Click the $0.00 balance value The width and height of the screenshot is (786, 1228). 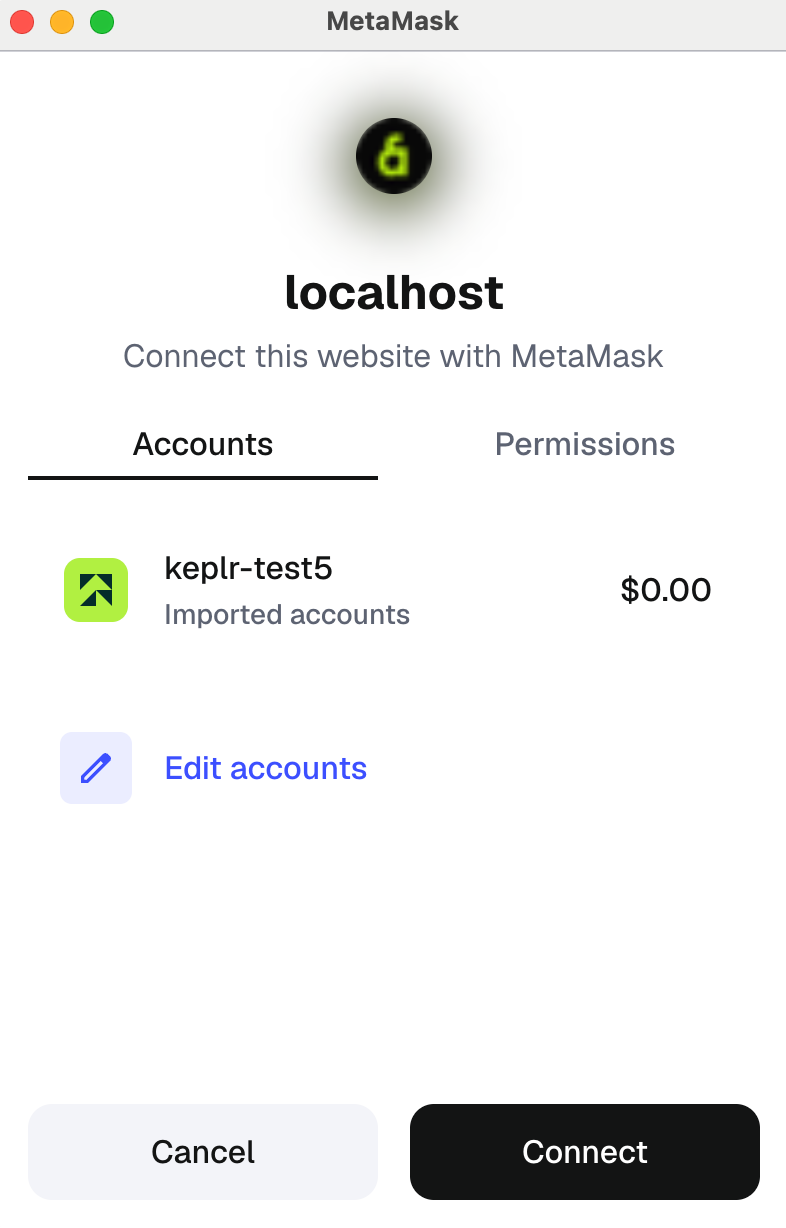(666, 590)
